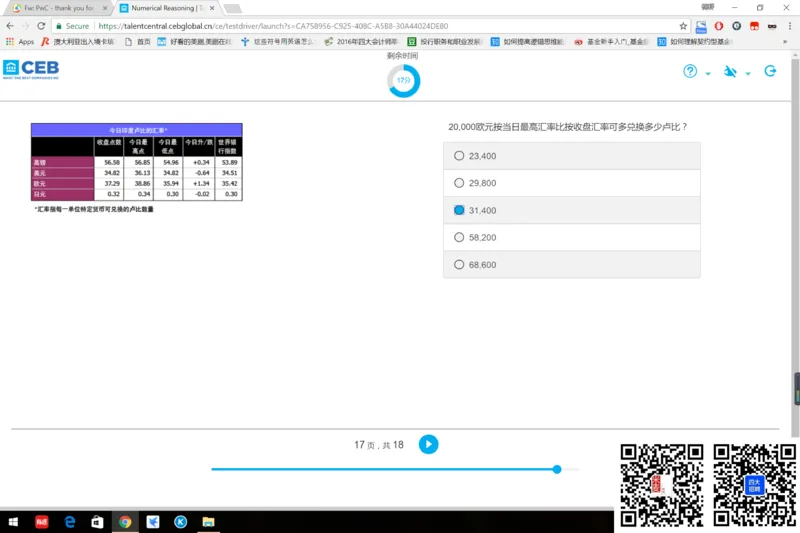Show more bookmarks chevron
The width and height of the screenshot is (800, 533).
coord(785,42)
